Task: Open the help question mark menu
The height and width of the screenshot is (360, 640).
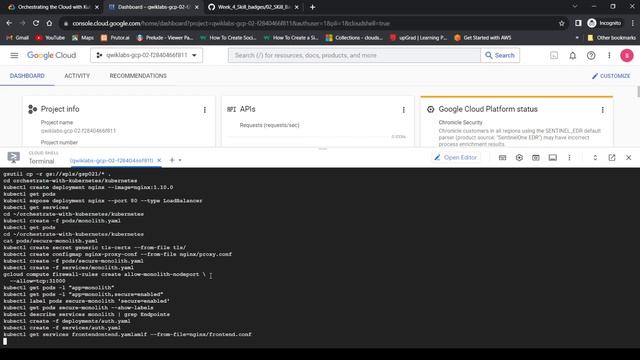Action: 591,56
